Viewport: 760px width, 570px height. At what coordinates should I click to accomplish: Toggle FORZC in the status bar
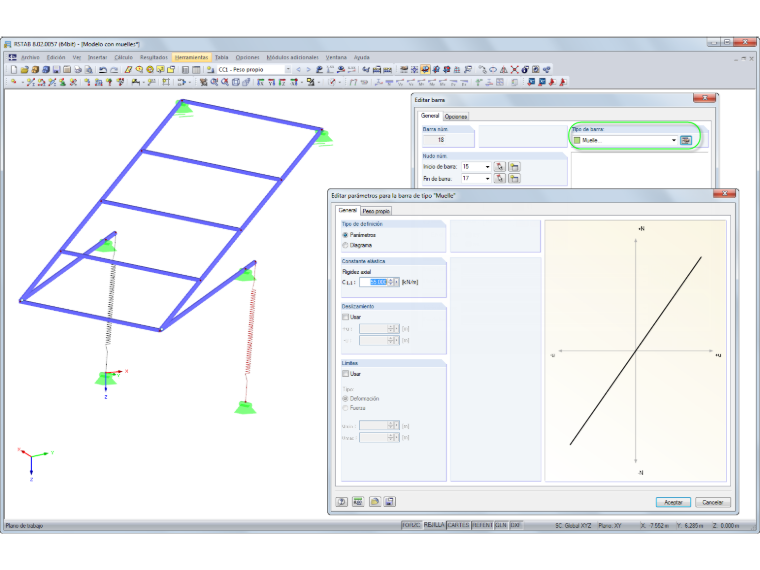(x=411, y=525)
